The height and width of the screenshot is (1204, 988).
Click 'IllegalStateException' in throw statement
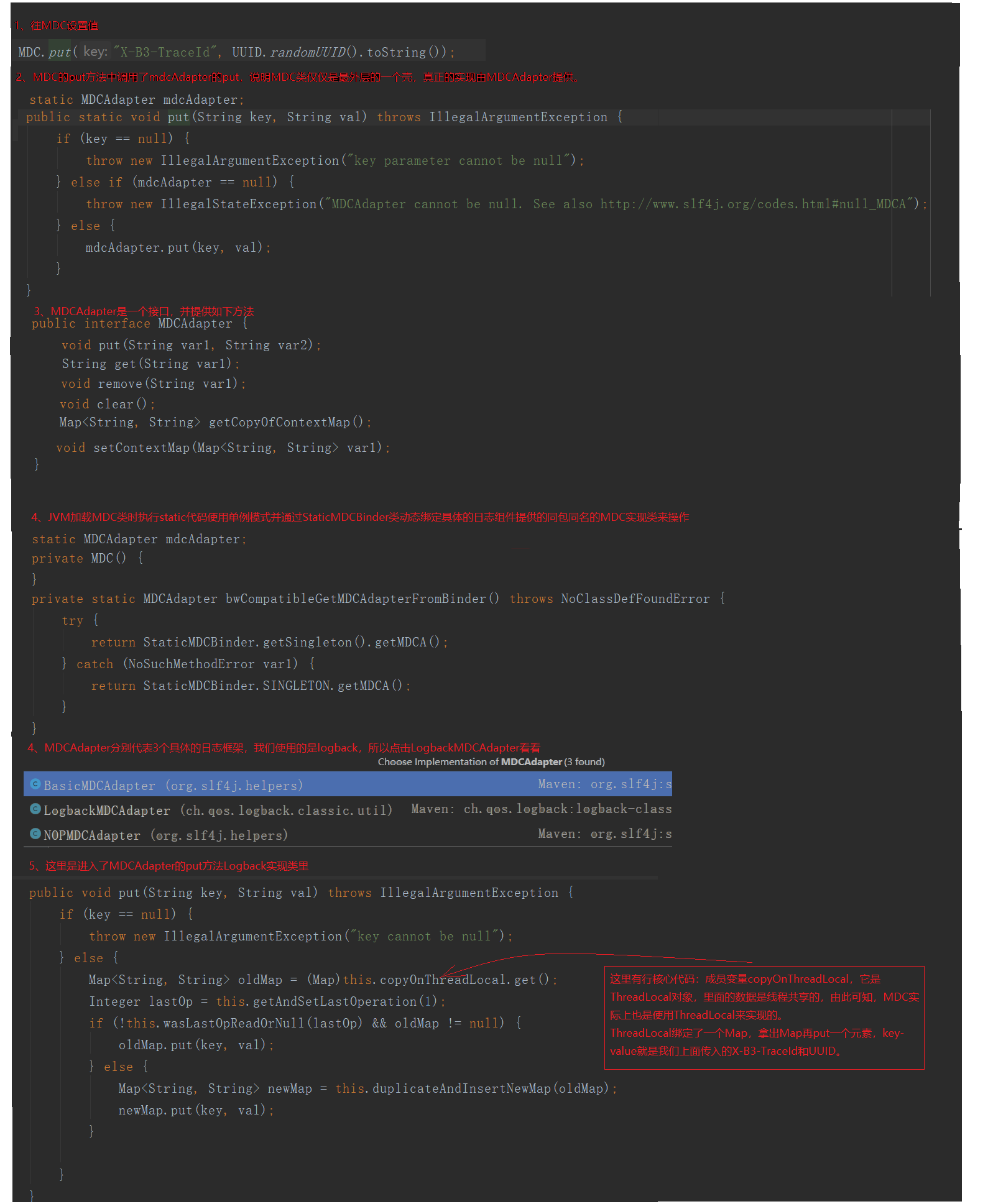click(x=239, y=204)
